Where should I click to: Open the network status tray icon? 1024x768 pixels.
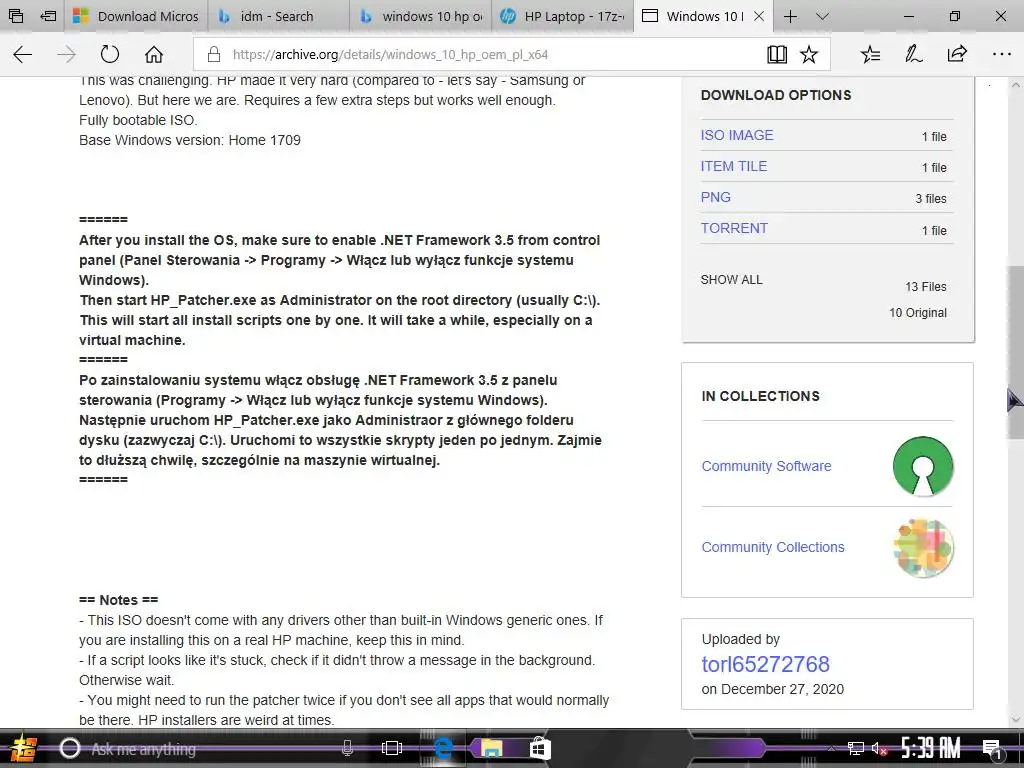(x=856, y=749)
